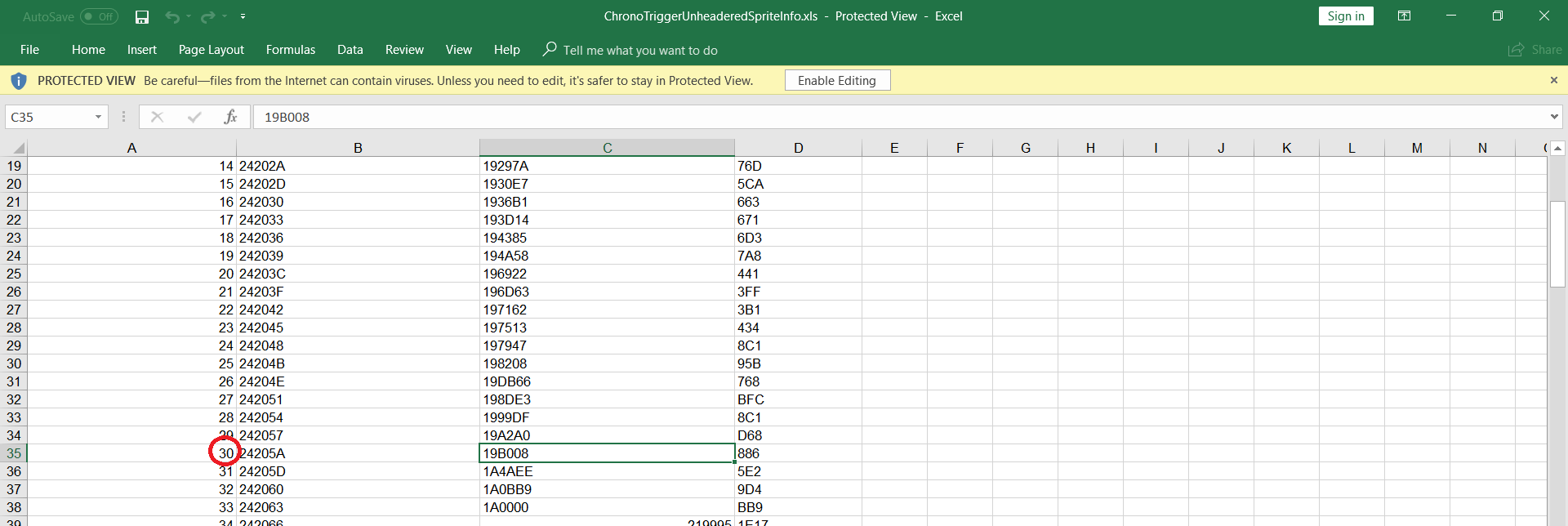This screenshot has width=1568, height=526.
Task: Open the Name Box dropdown arrow
Action: [x=98, y=117]
